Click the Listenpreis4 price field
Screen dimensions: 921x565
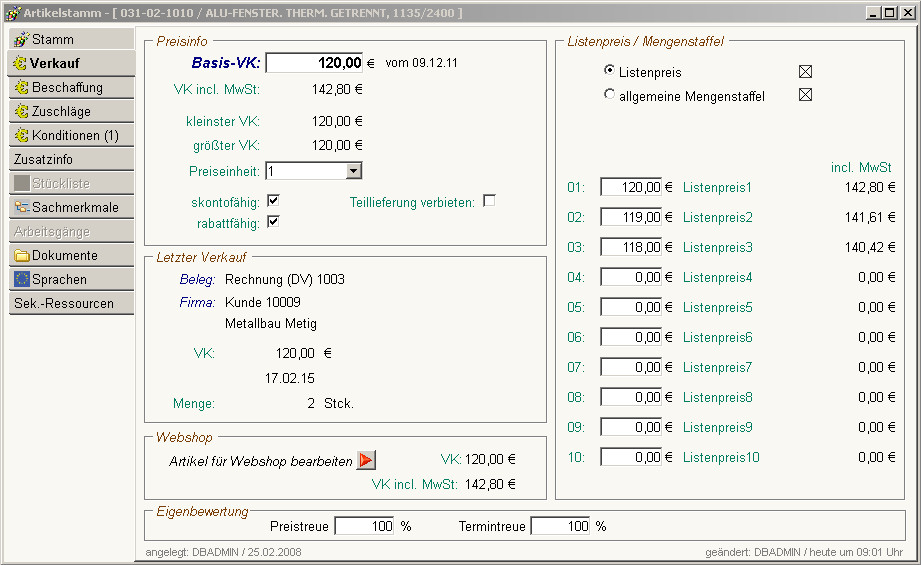631,277
